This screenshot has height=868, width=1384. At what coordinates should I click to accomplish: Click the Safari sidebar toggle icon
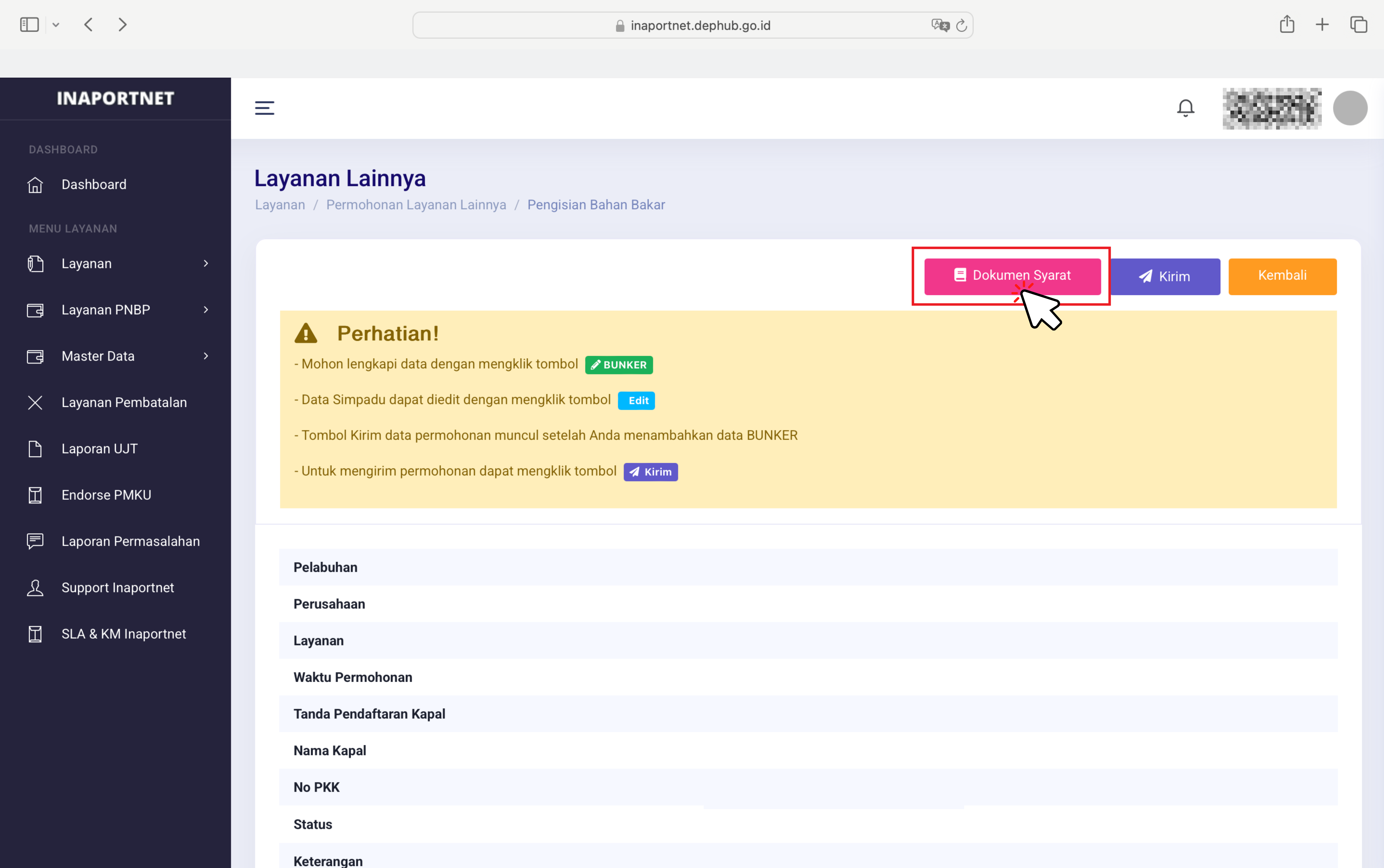click(29, 25)
